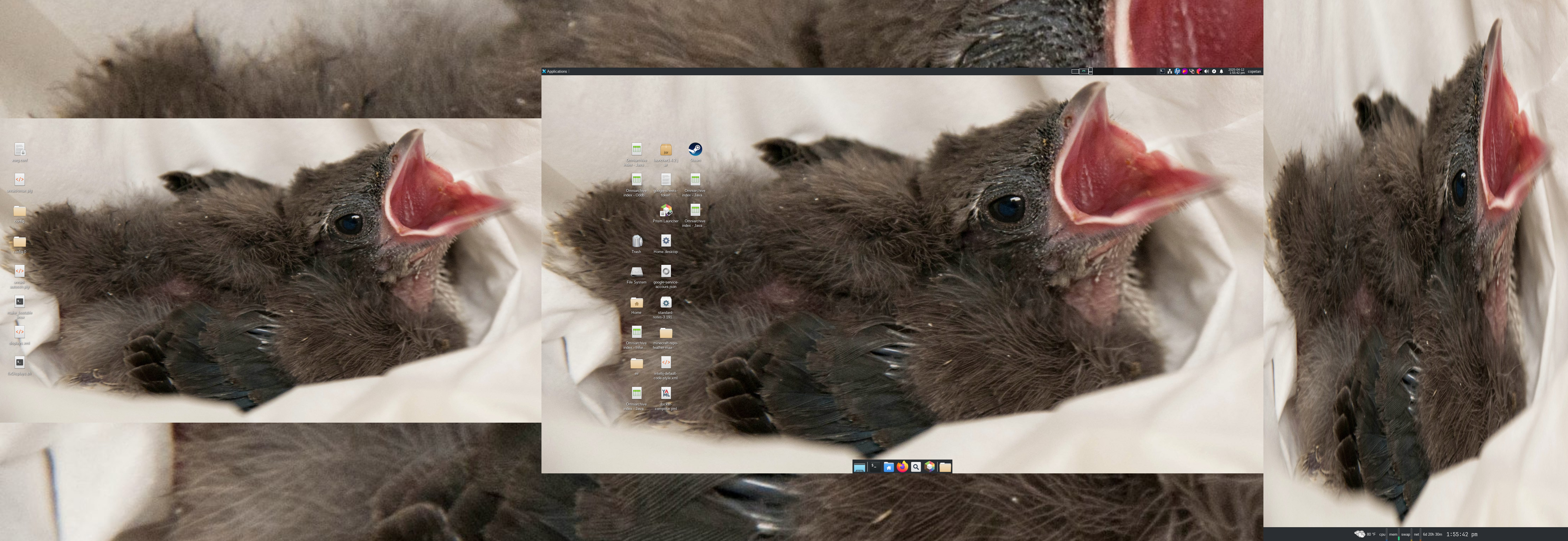Launch Prism Launcher from the dock
The image size is (1568, 541).
click(930, 467)
